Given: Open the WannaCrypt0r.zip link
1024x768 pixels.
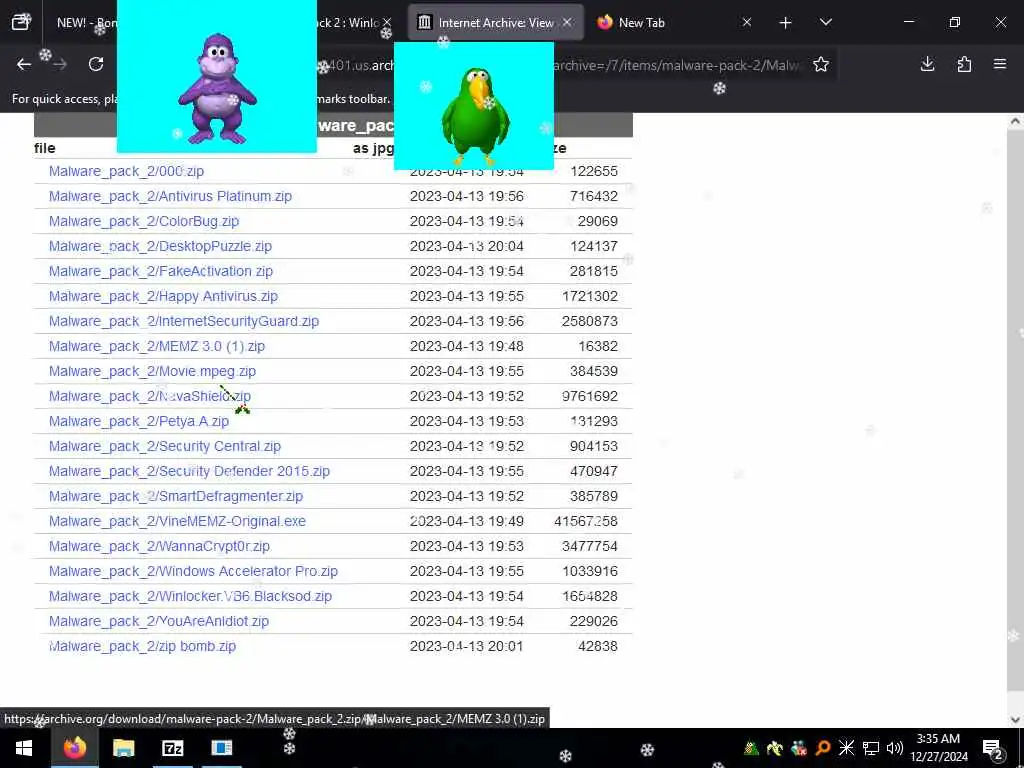Looking at the screenshot, I should 159,546.
